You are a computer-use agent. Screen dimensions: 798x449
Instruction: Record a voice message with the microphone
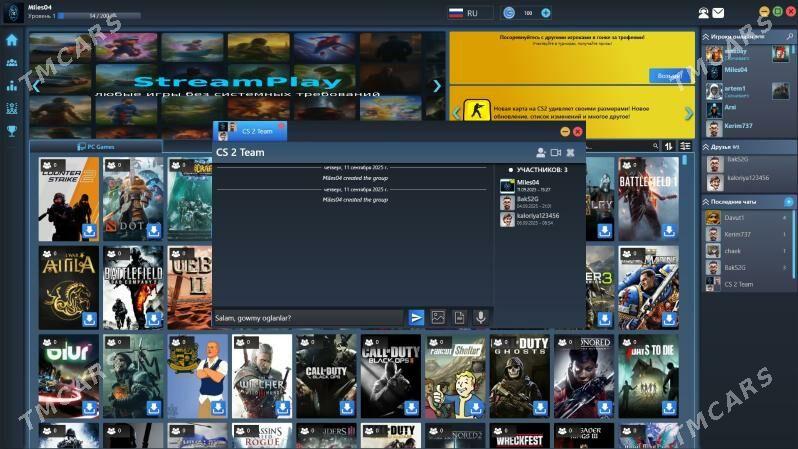click(x=480, y=318)
